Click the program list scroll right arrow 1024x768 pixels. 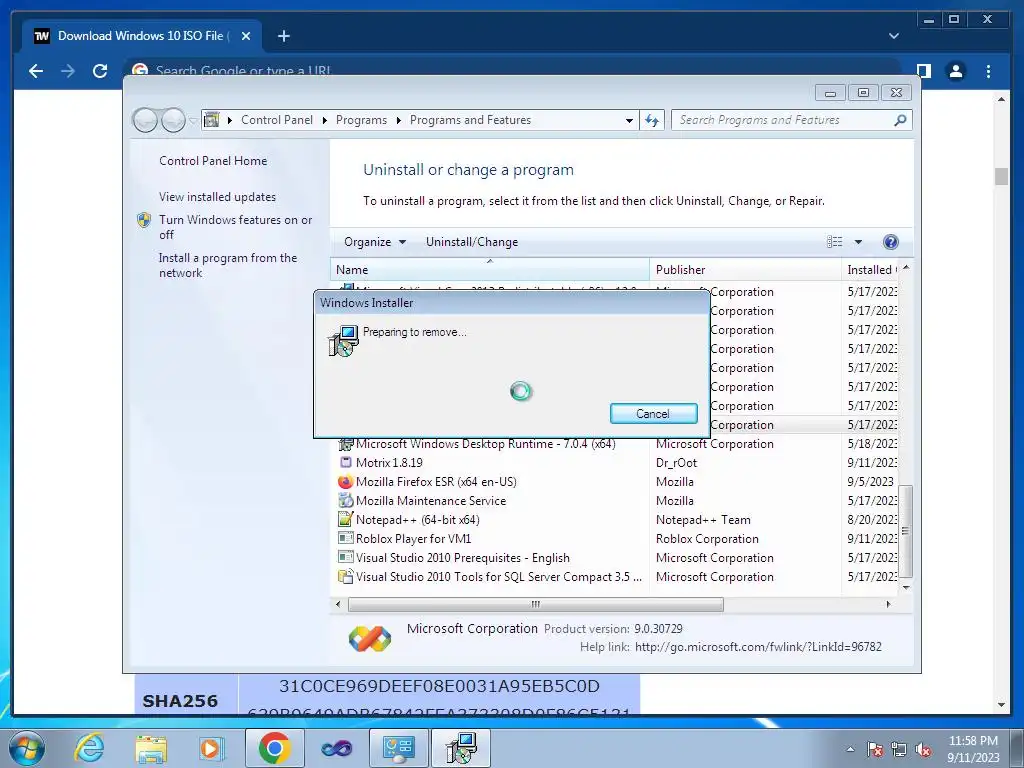pyautogui.click(x=888, y=605)
